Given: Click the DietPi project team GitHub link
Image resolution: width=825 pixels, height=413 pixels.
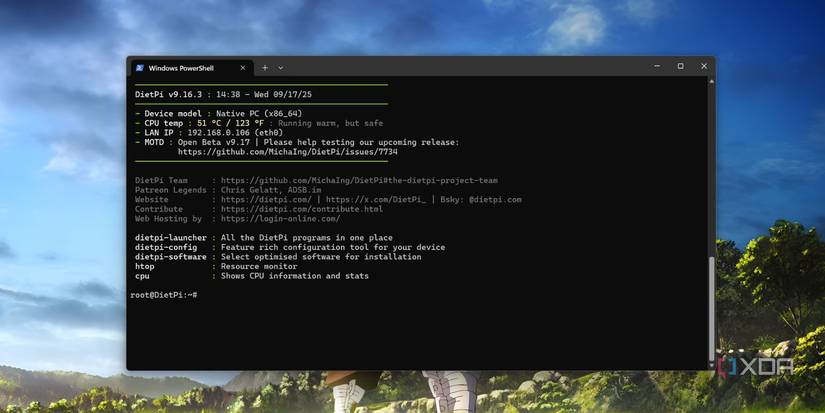Looking at the screenshot, I should point(359,180).
